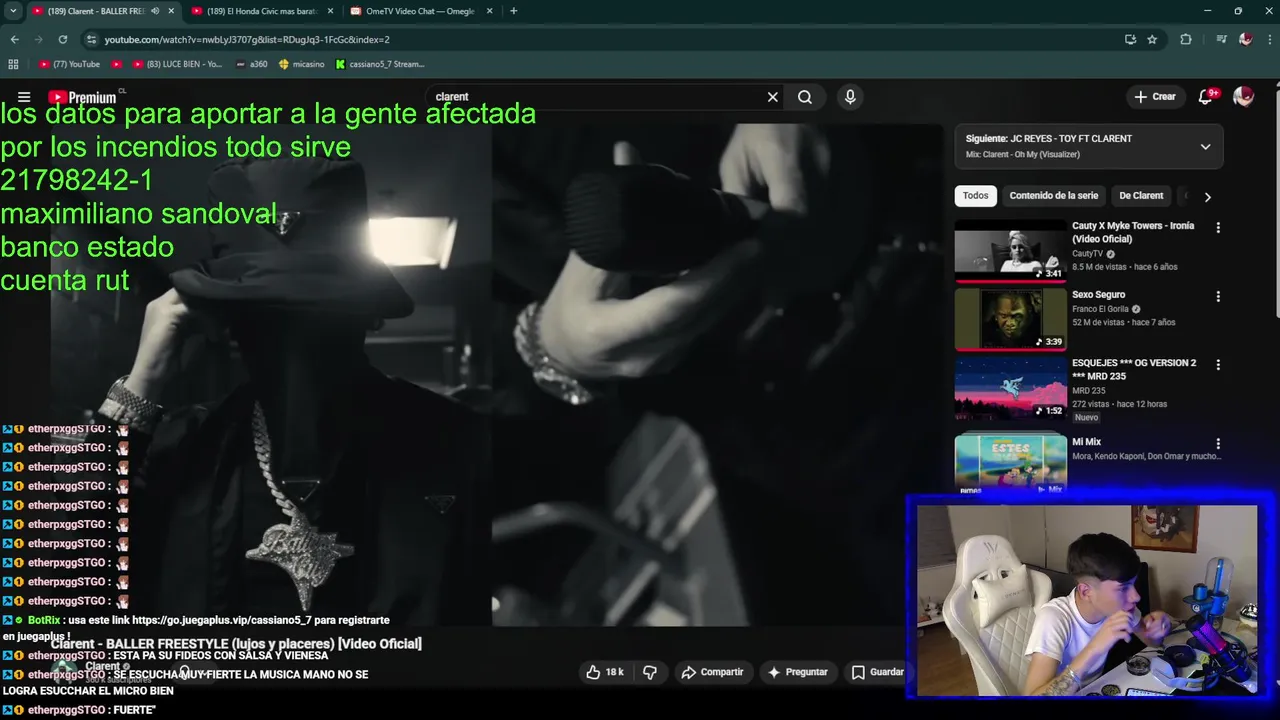This screenshot has width=1280, height=720.
Task: Clear the YouTube search box text
Action: [772, 97]
